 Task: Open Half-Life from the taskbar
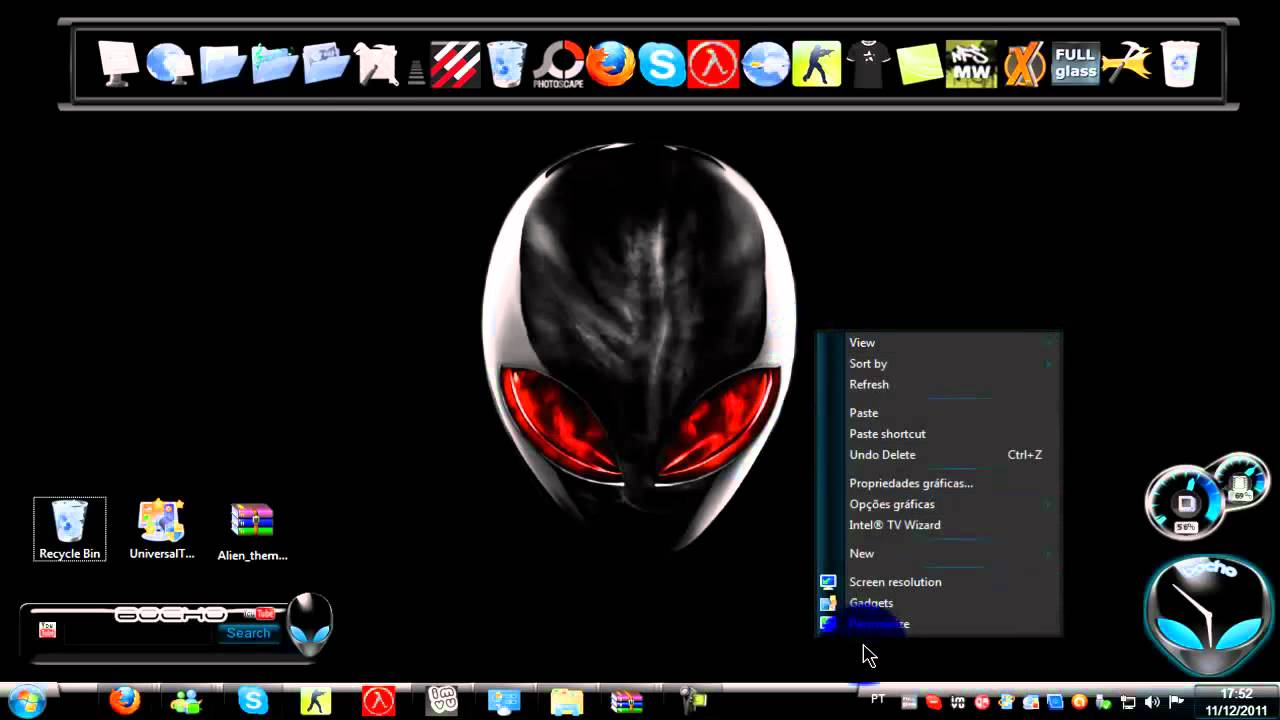(x=378, y=701)
